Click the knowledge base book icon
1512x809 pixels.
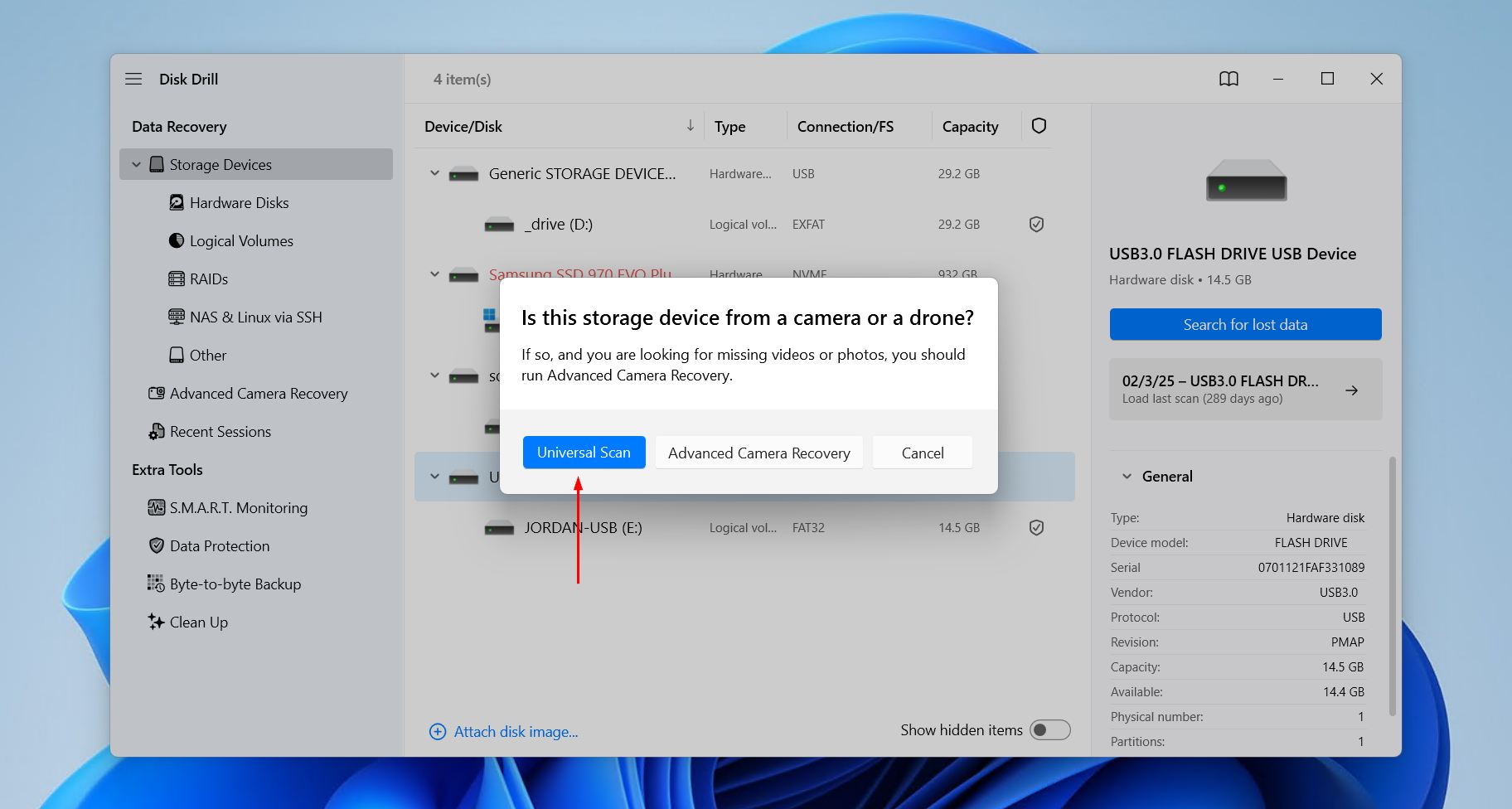(x=1228, y=79)
